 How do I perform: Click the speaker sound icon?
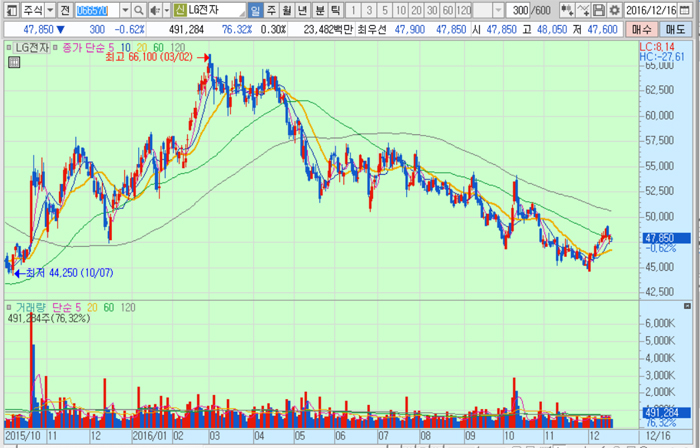coord(154,9)
